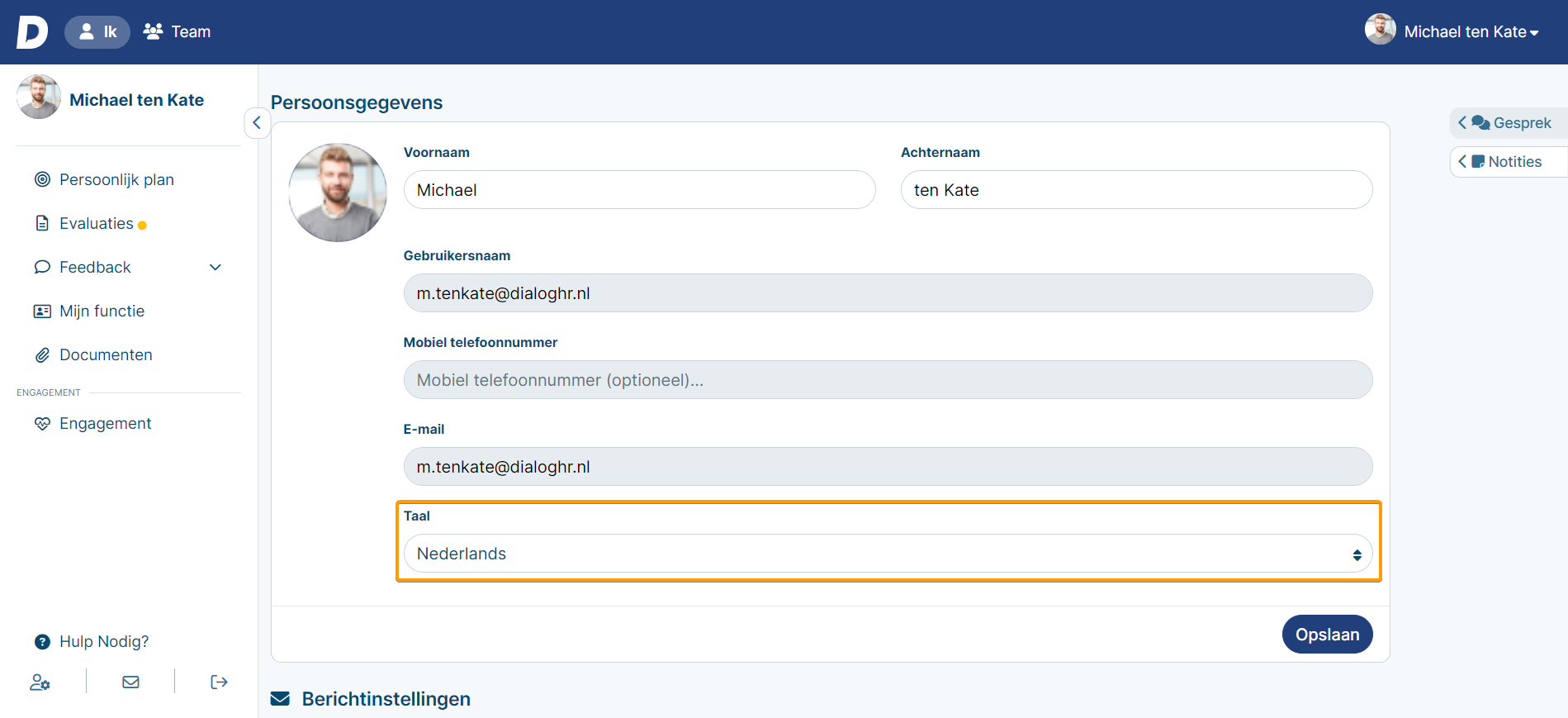Screen dimensions: 1568x718
Task: Open user settings icon in sidebar footer
Action: (40, 682)
